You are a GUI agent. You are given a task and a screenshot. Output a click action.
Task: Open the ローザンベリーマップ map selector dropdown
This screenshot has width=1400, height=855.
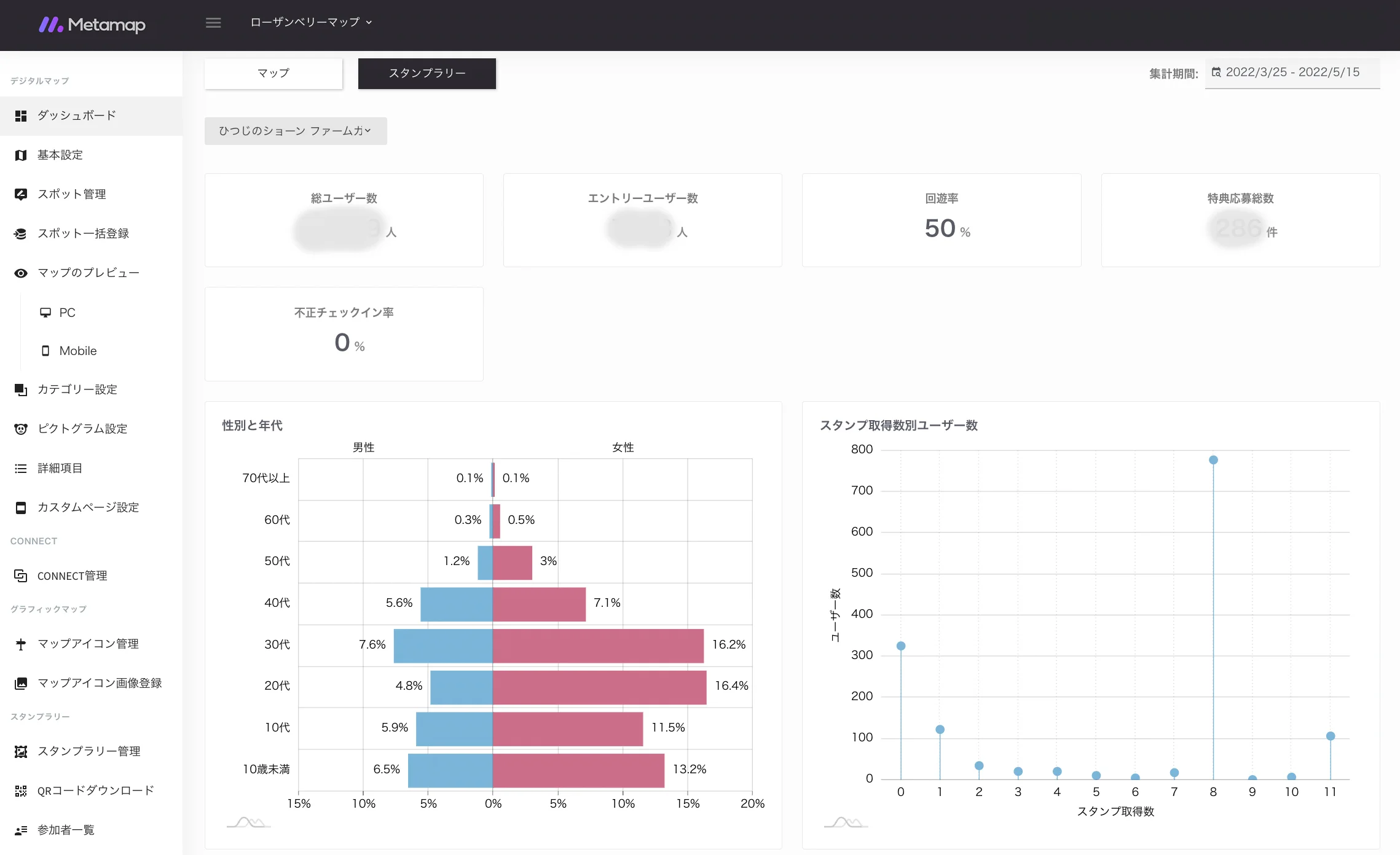coord(311,23)
